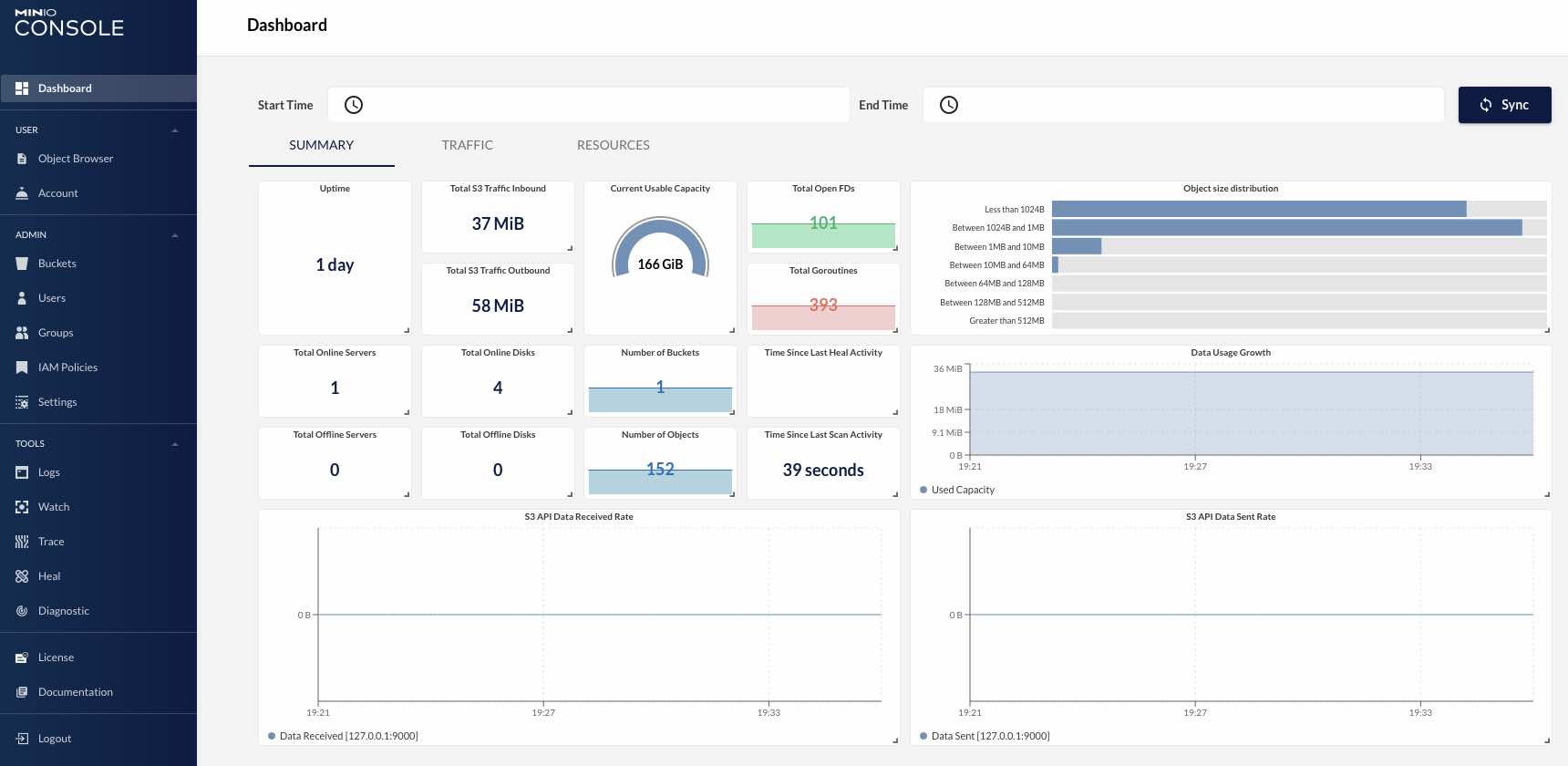
Task: Toggle the Data Sent legend entry
Action: (x=985, y=736)
